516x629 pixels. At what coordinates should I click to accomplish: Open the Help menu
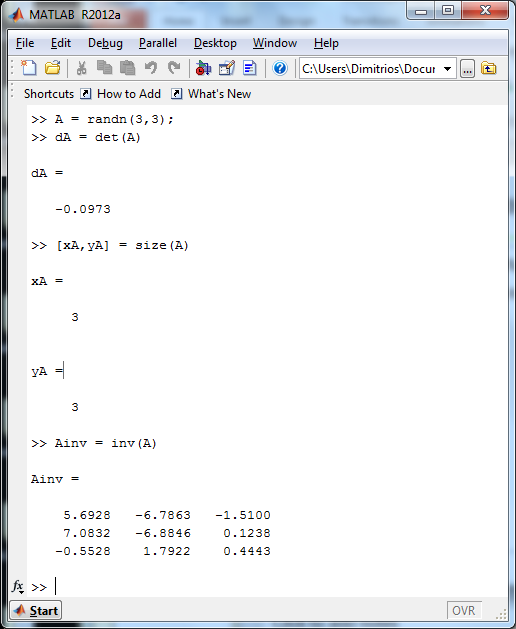coord(326,43)
